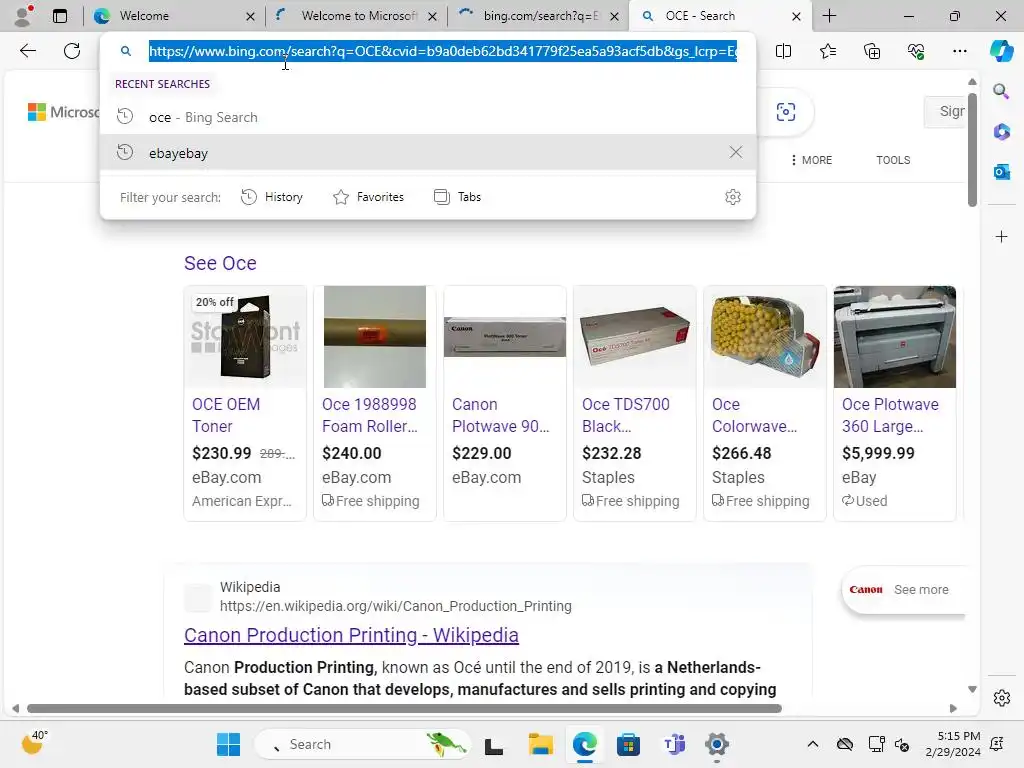Open the Microsoft 365 sidebar icon
Screen dimensions: 1024x768
tap(1001, 131)
